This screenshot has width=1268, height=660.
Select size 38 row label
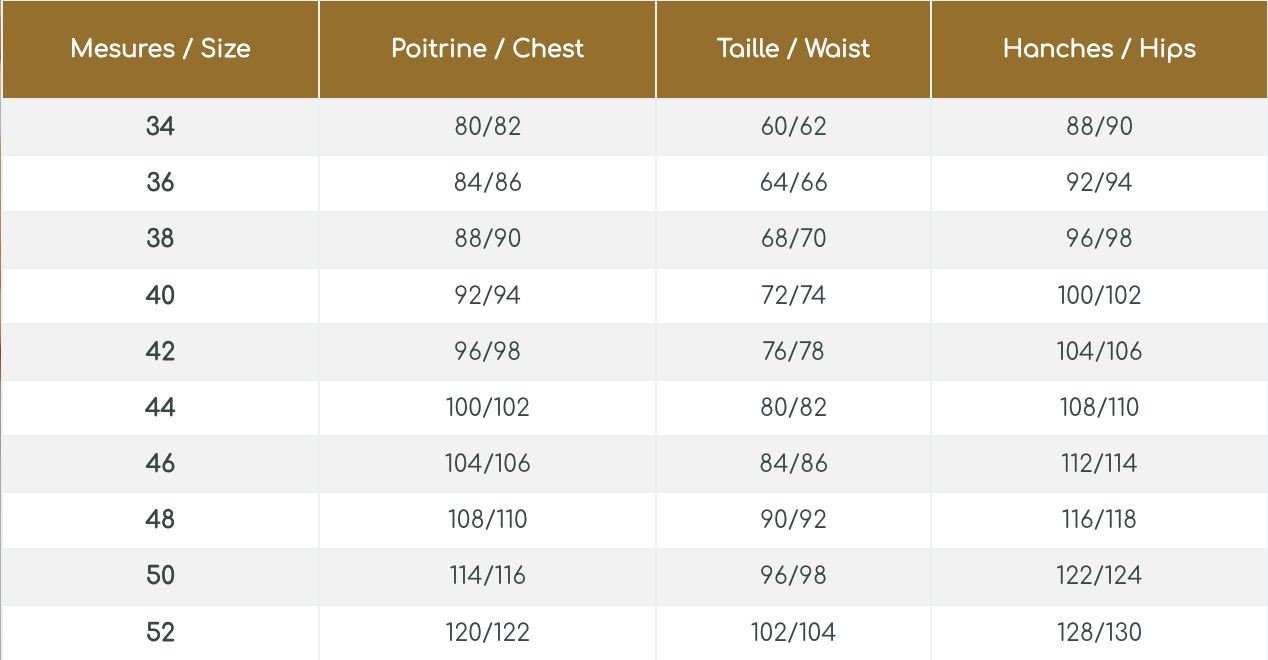click(x=160, y=239)
